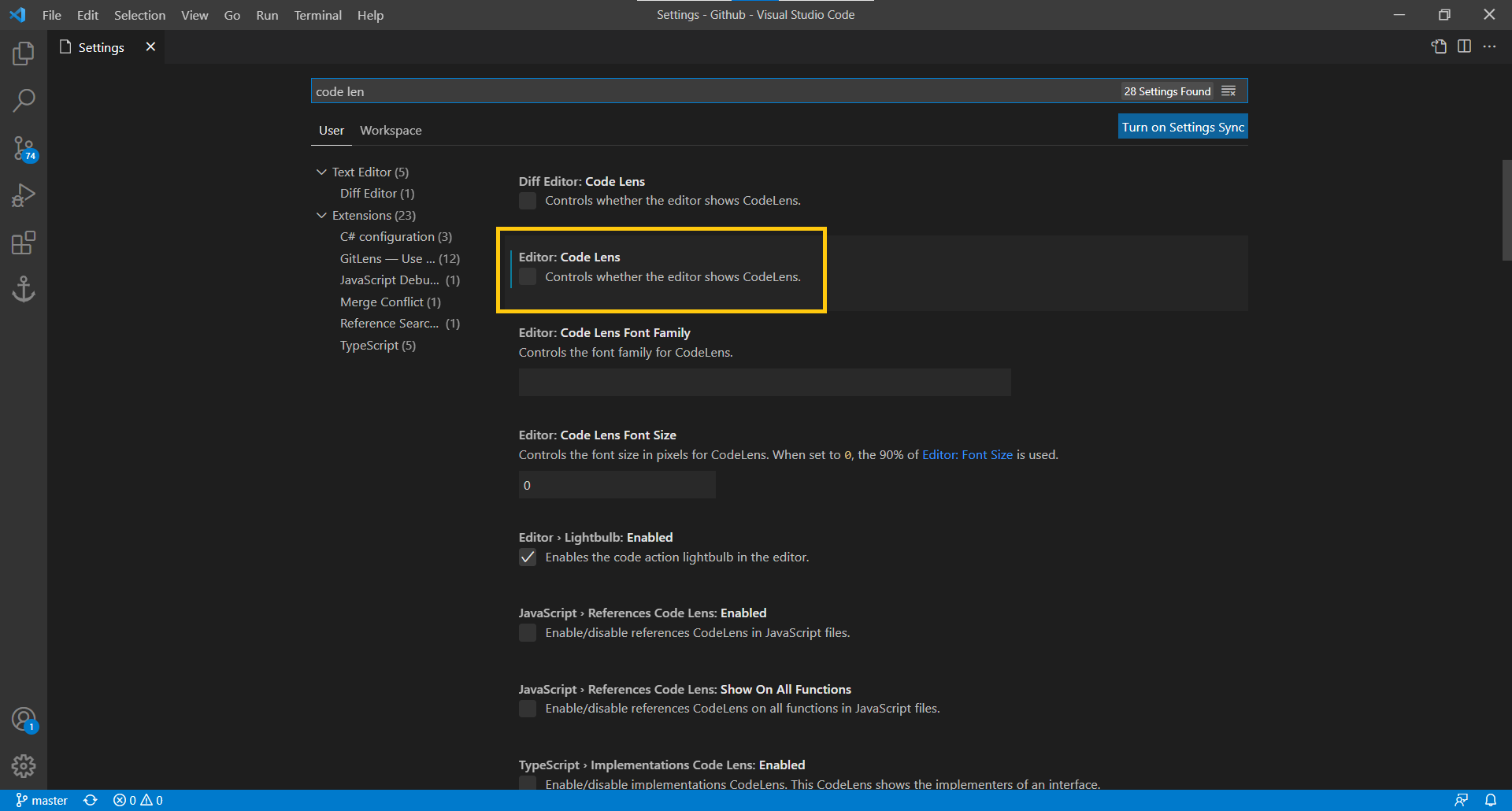Open the Edit menu
The image size is (1512, 811).
pos(87,15)
